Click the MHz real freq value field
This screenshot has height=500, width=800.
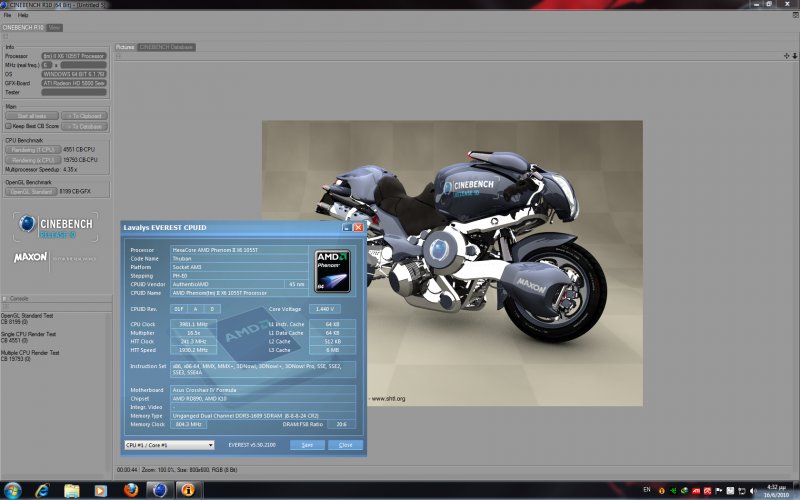click(83, 65)
